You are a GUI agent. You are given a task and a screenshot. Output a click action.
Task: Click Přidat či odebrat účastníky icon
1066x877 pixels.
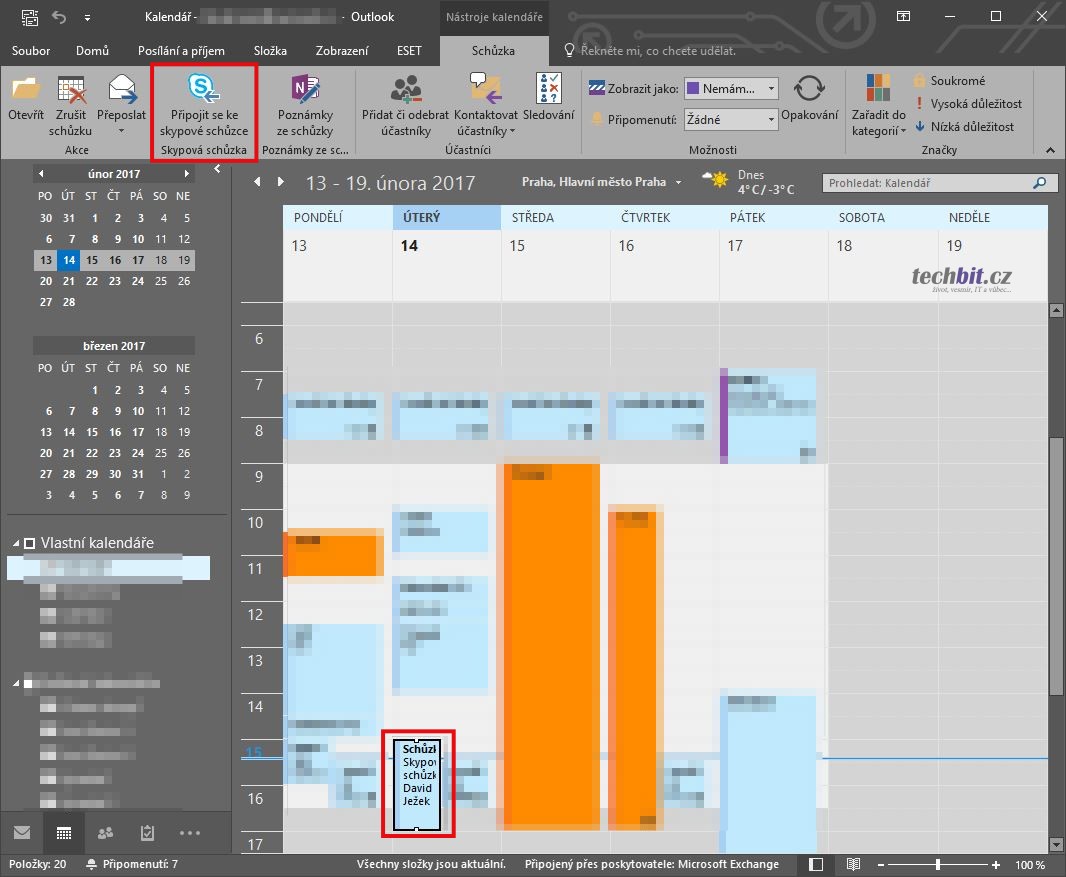(x=405, y=89)
